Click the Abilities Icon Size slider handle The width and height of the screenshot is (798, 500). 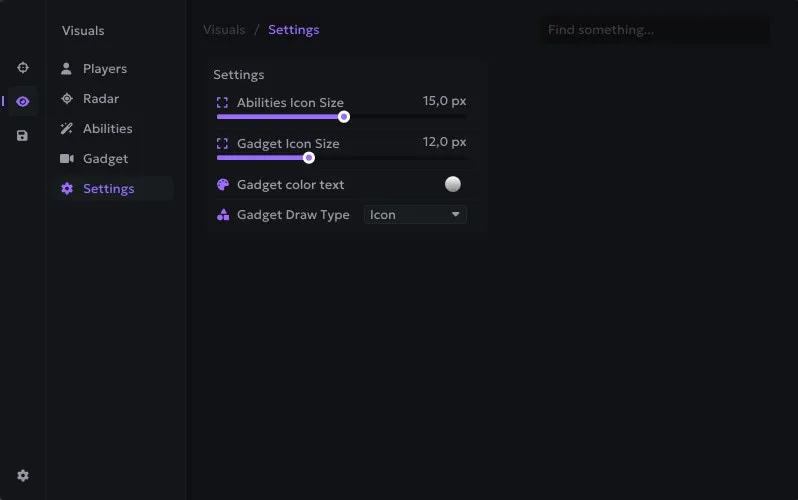point(344,117)
